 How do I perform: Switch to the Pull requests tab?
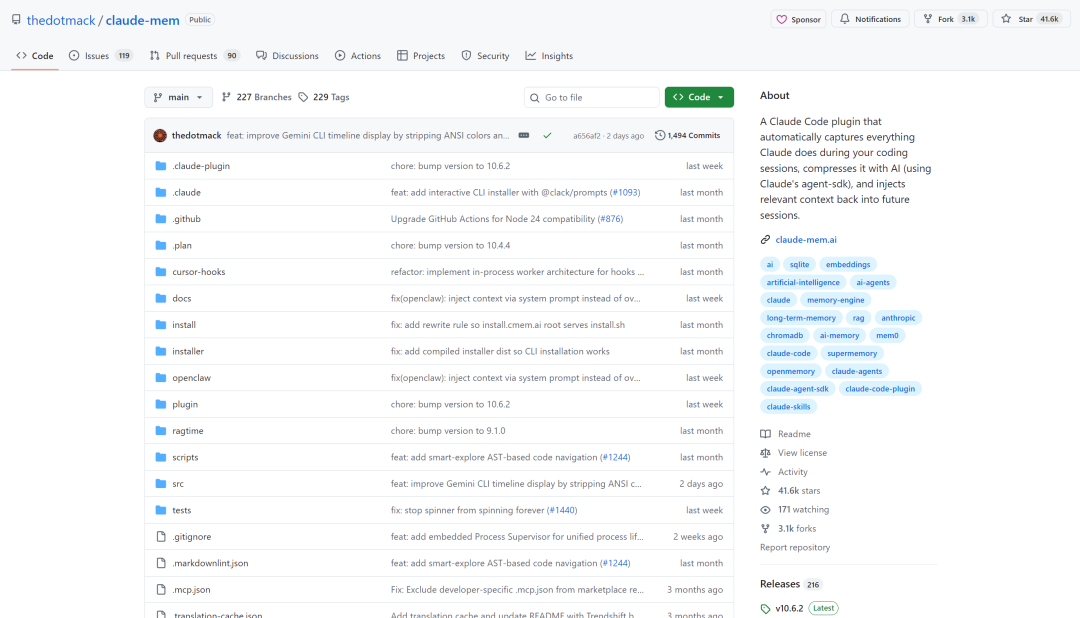[194, 56]
